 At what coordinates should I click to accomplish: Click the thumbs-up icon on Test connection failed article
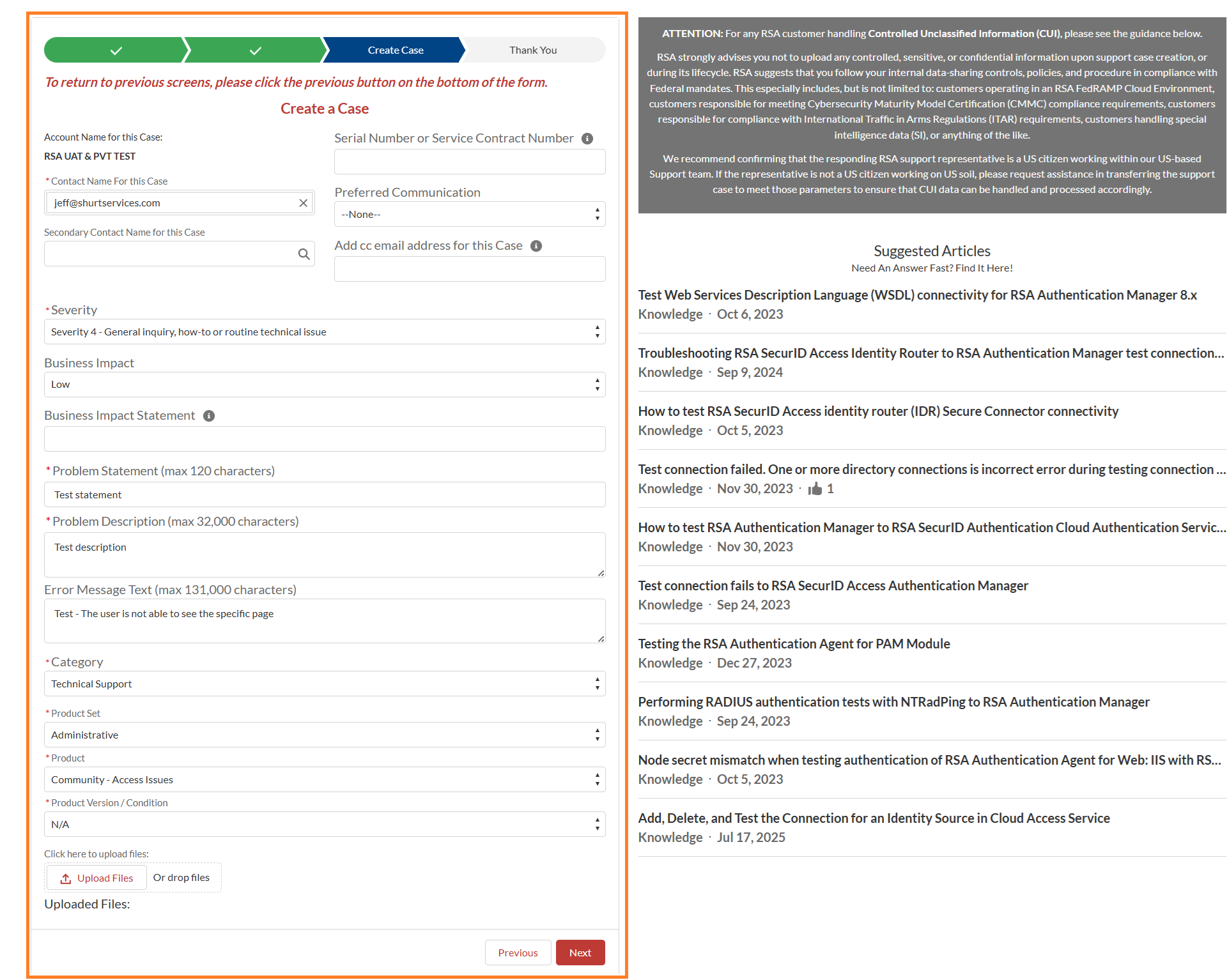[815, 489]
